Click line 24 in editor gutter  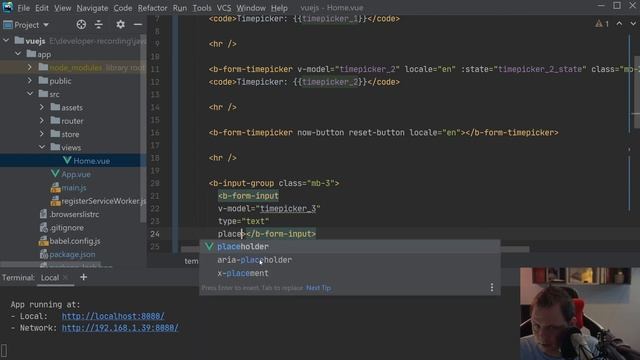155,234
